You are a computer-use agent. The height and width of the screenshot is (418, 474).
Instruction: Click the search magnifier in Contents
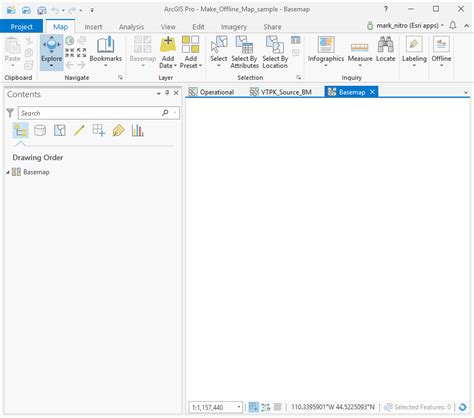[x=165, y=113]
